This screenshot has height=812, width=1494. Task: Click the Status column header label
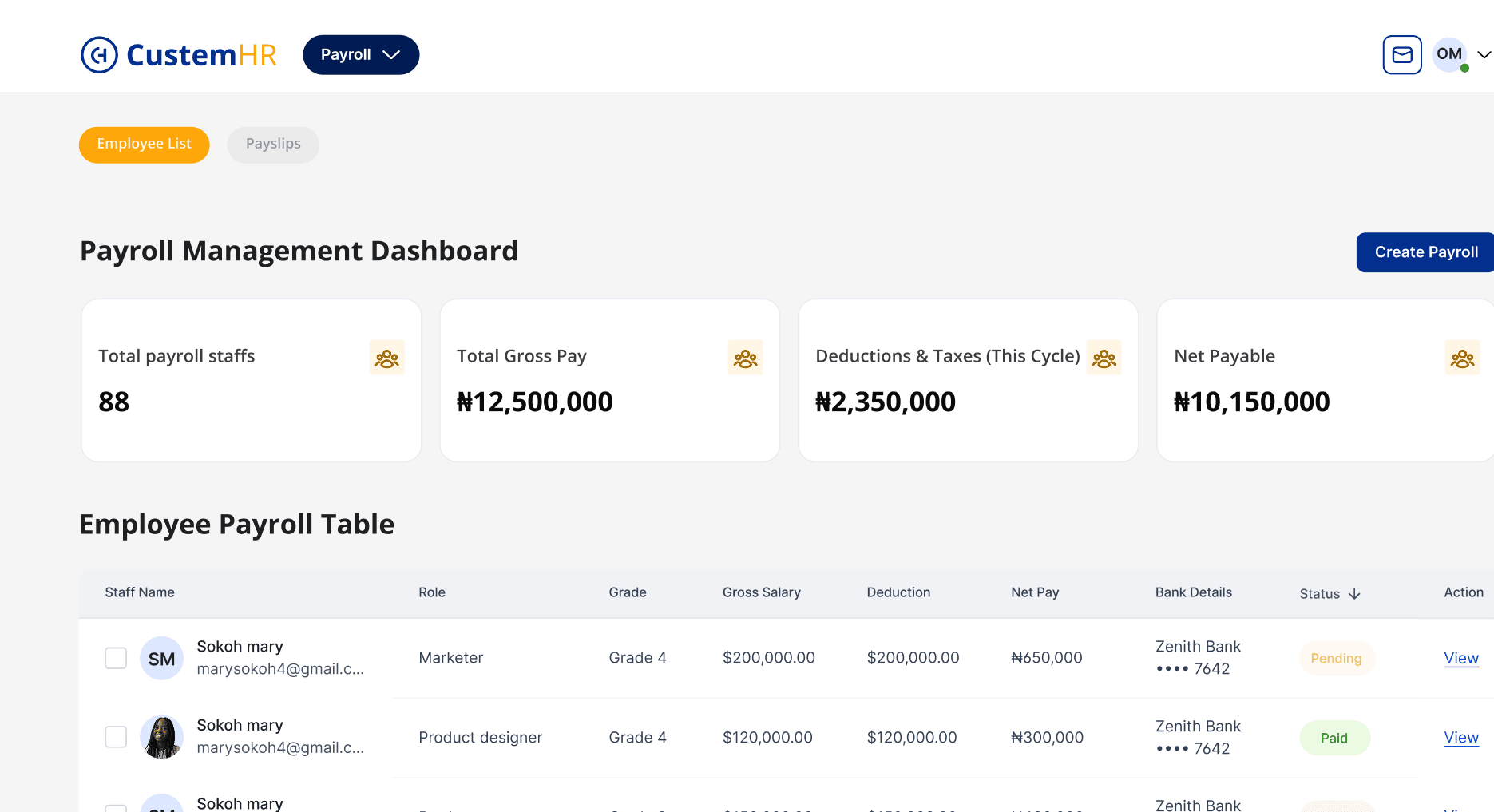point(1320,594)
